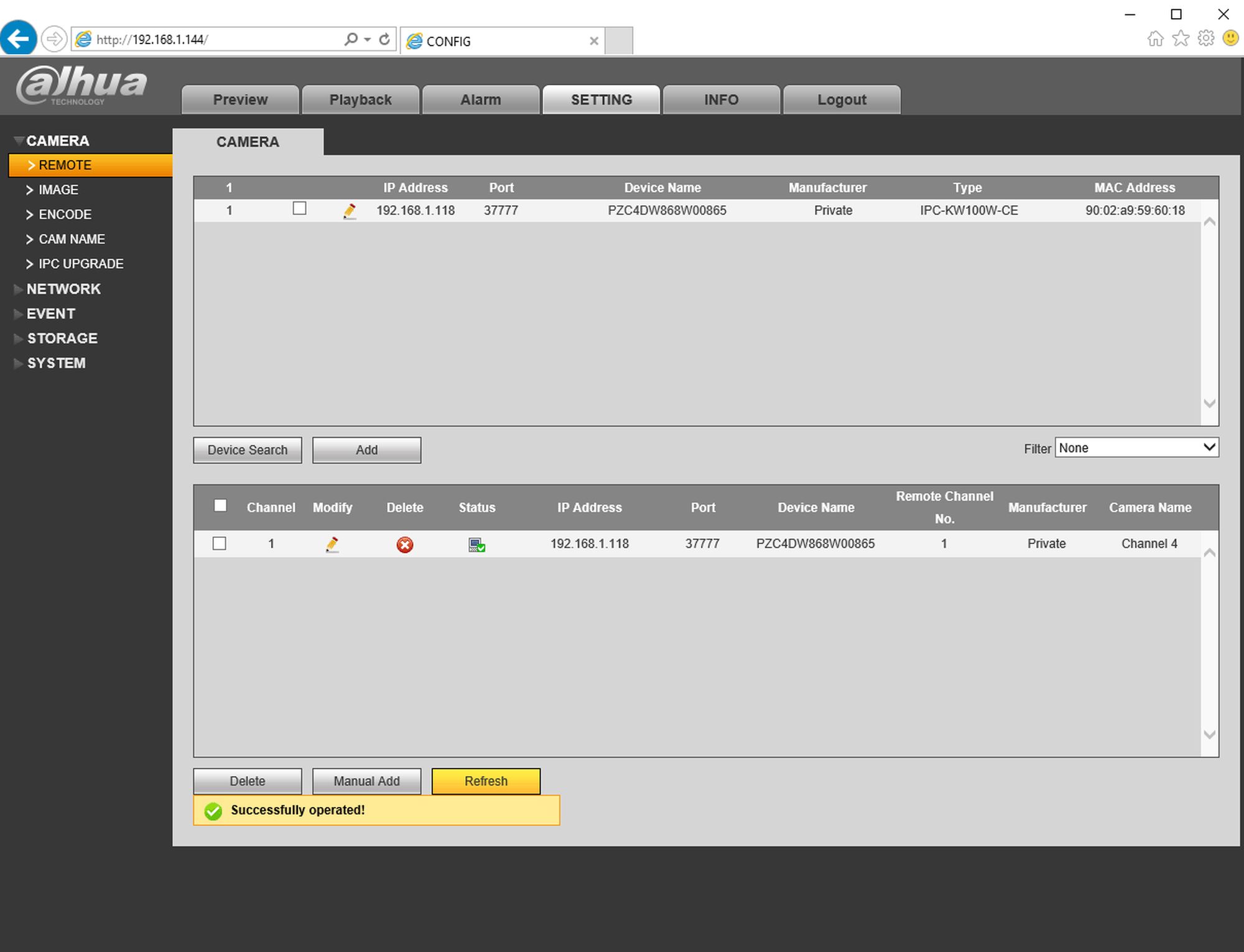Open the INFO tab

pyautogui.click(x=721, y=99)
